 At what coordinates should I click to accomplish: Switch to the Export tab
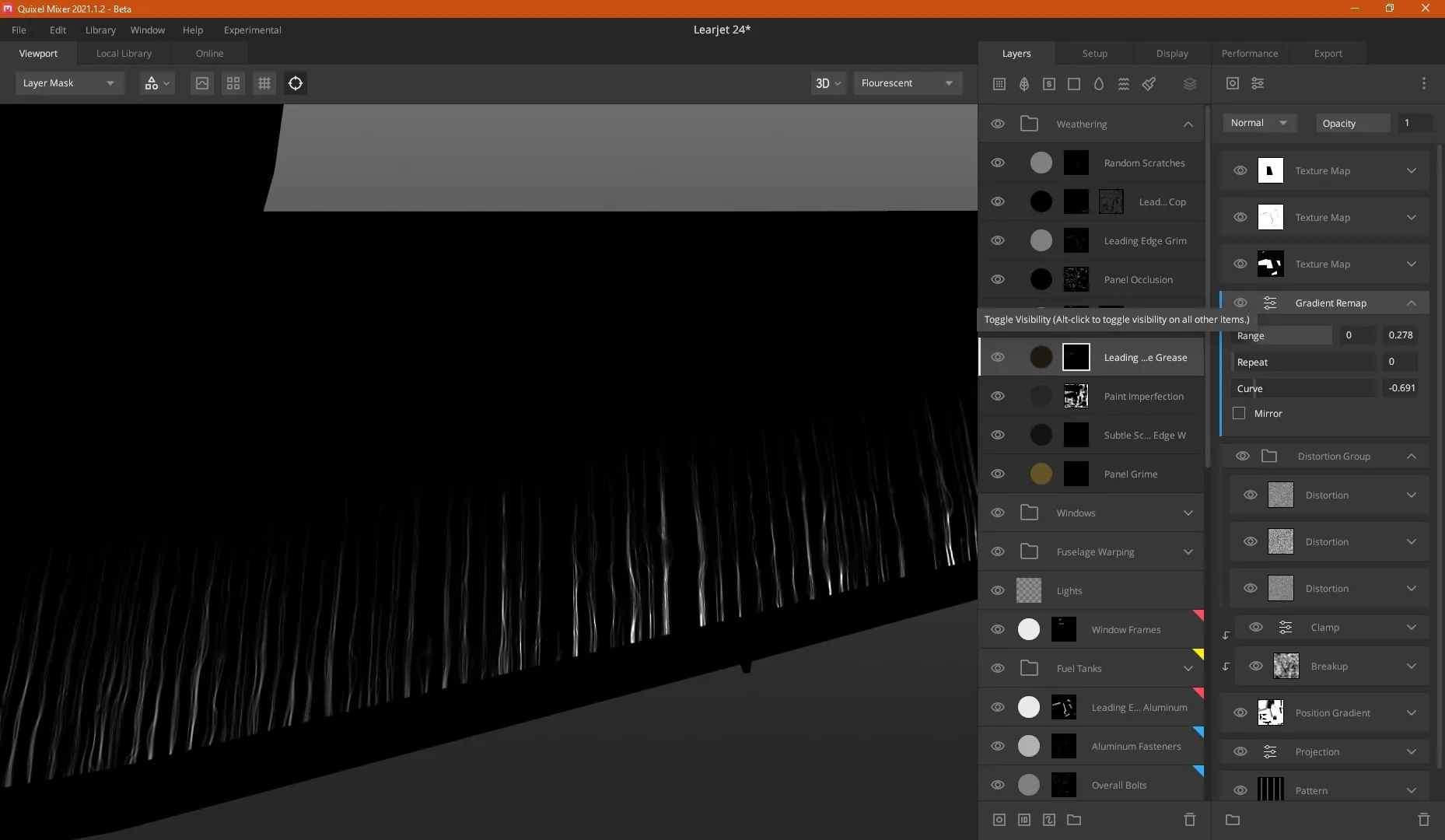pyautogui.click(x=1328, y=54)
